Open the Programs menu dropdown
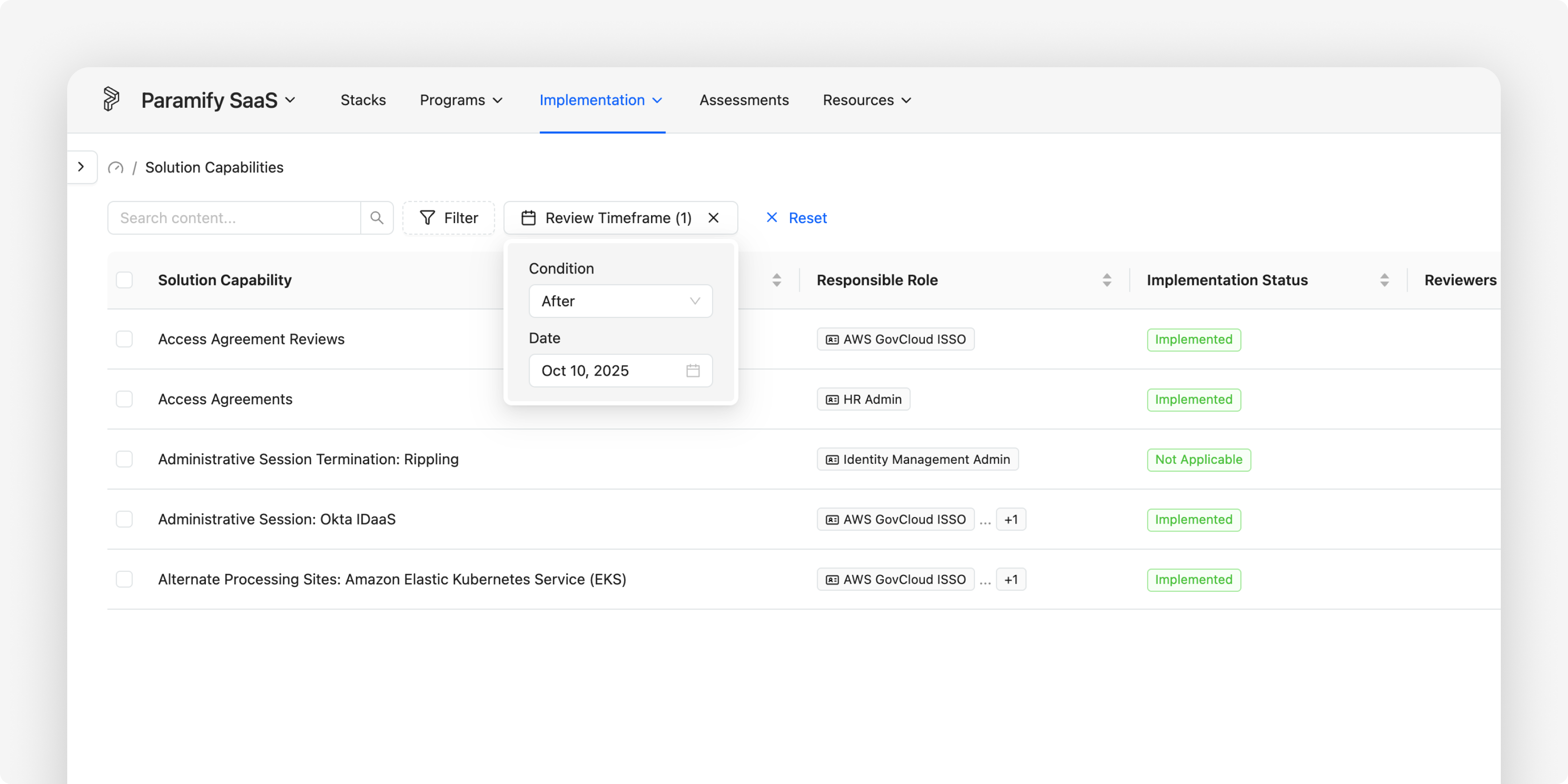Image resolution: width=1568 pixels, height=784 pixels. click(461, 100)
